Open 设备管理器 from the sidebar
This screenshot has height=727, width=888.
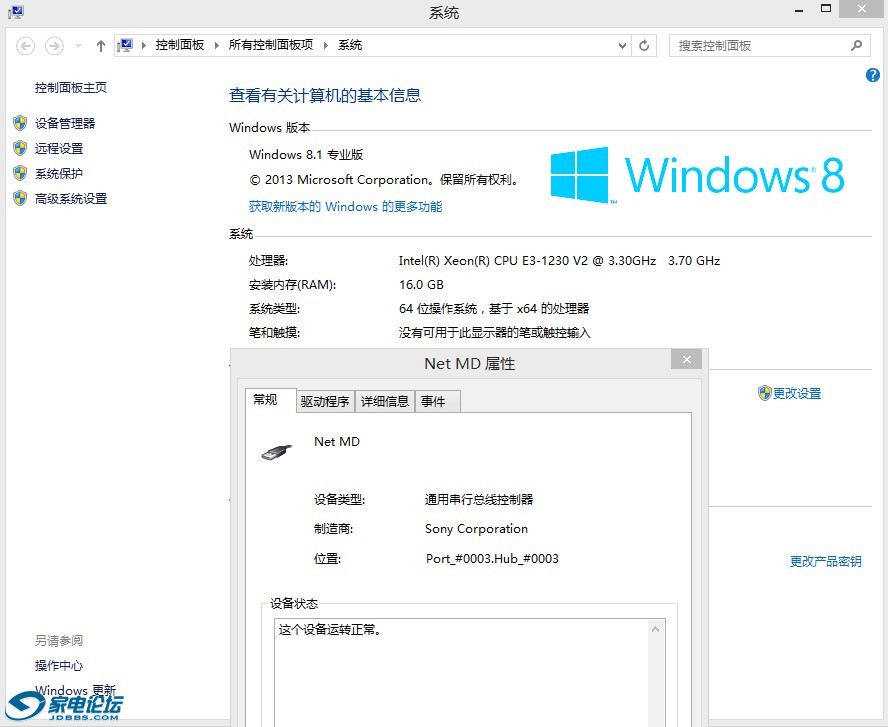tap(65, 123)
